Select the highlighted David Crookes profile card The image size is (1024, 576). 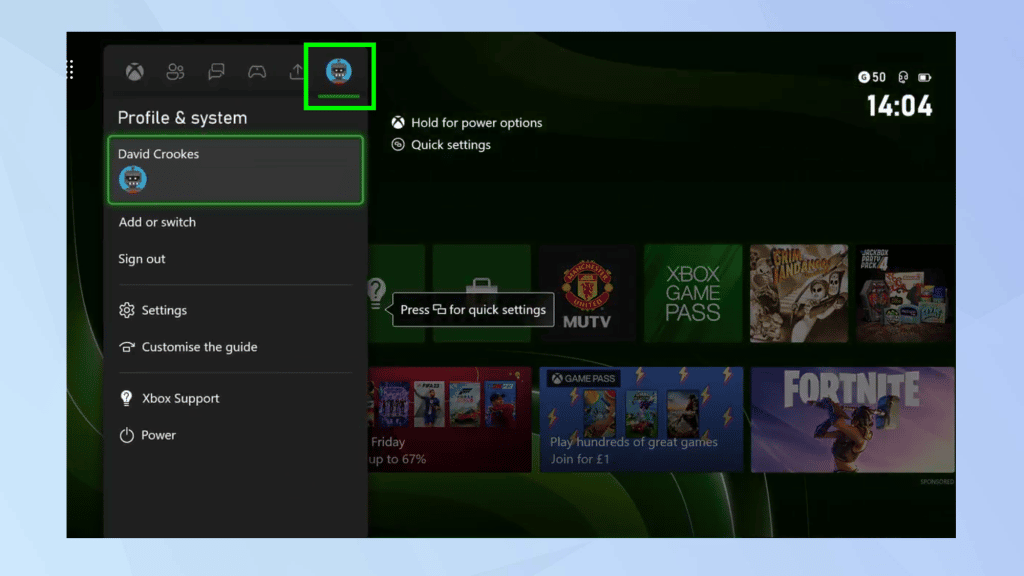[x=234, y=168]
